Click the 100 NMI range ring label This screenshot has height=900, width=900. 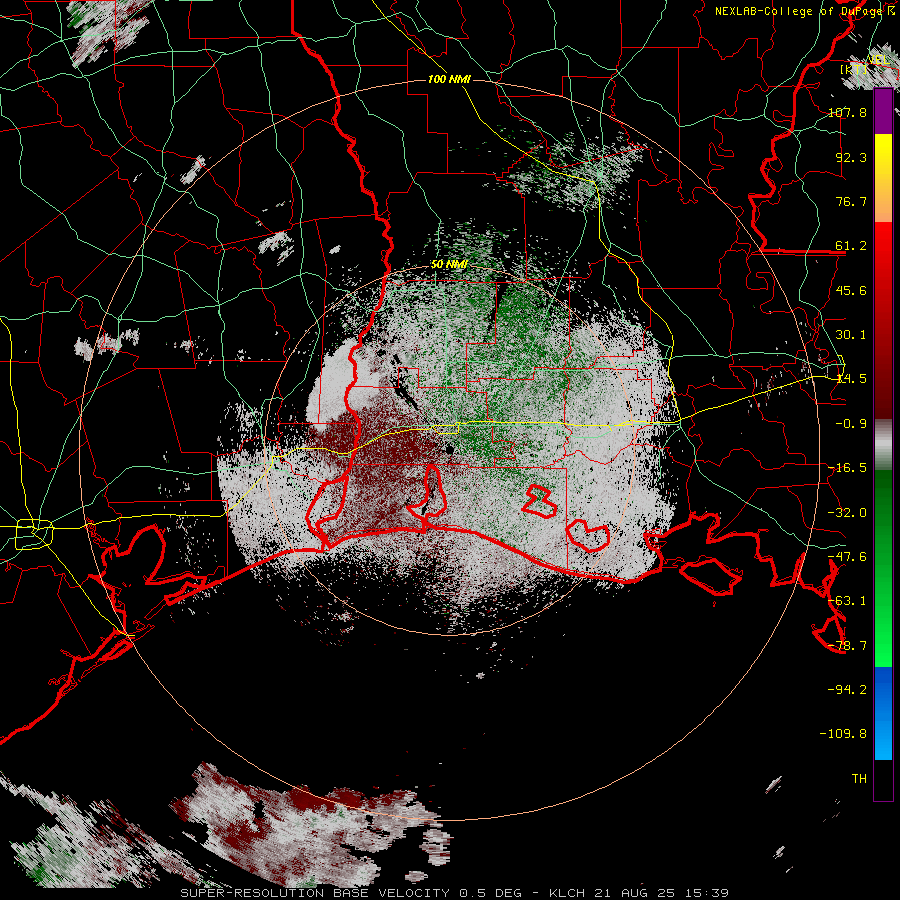point(449,79)
